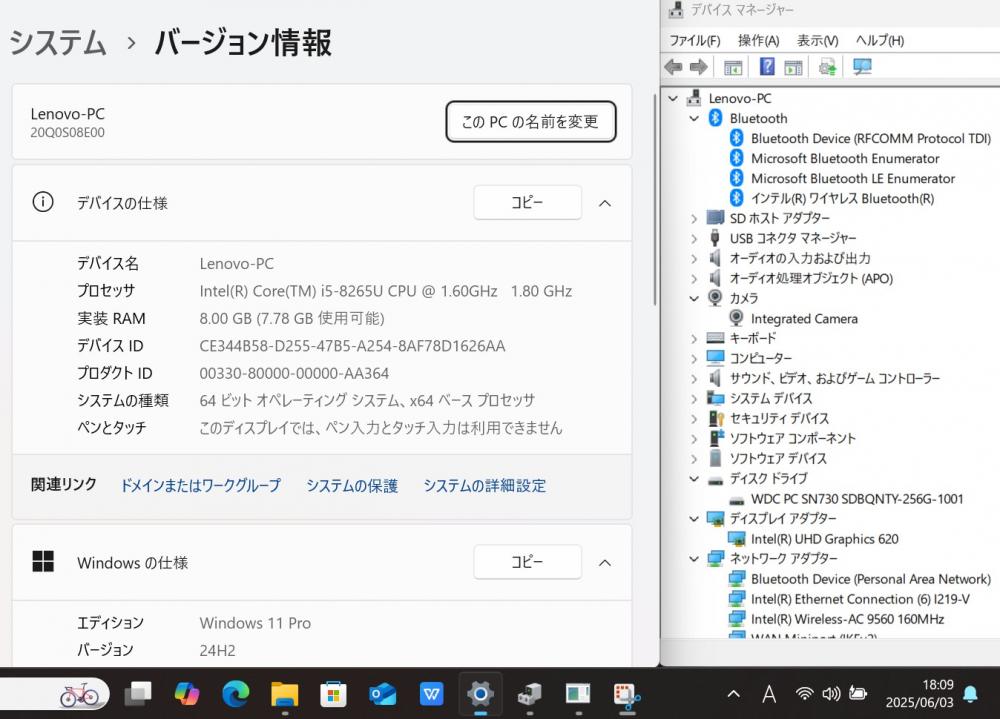Viewport: 1000px width, 719px height.
Task: Select ソフトウェア デバイス category
Action: pyautogui.click(x=778, y=458)
